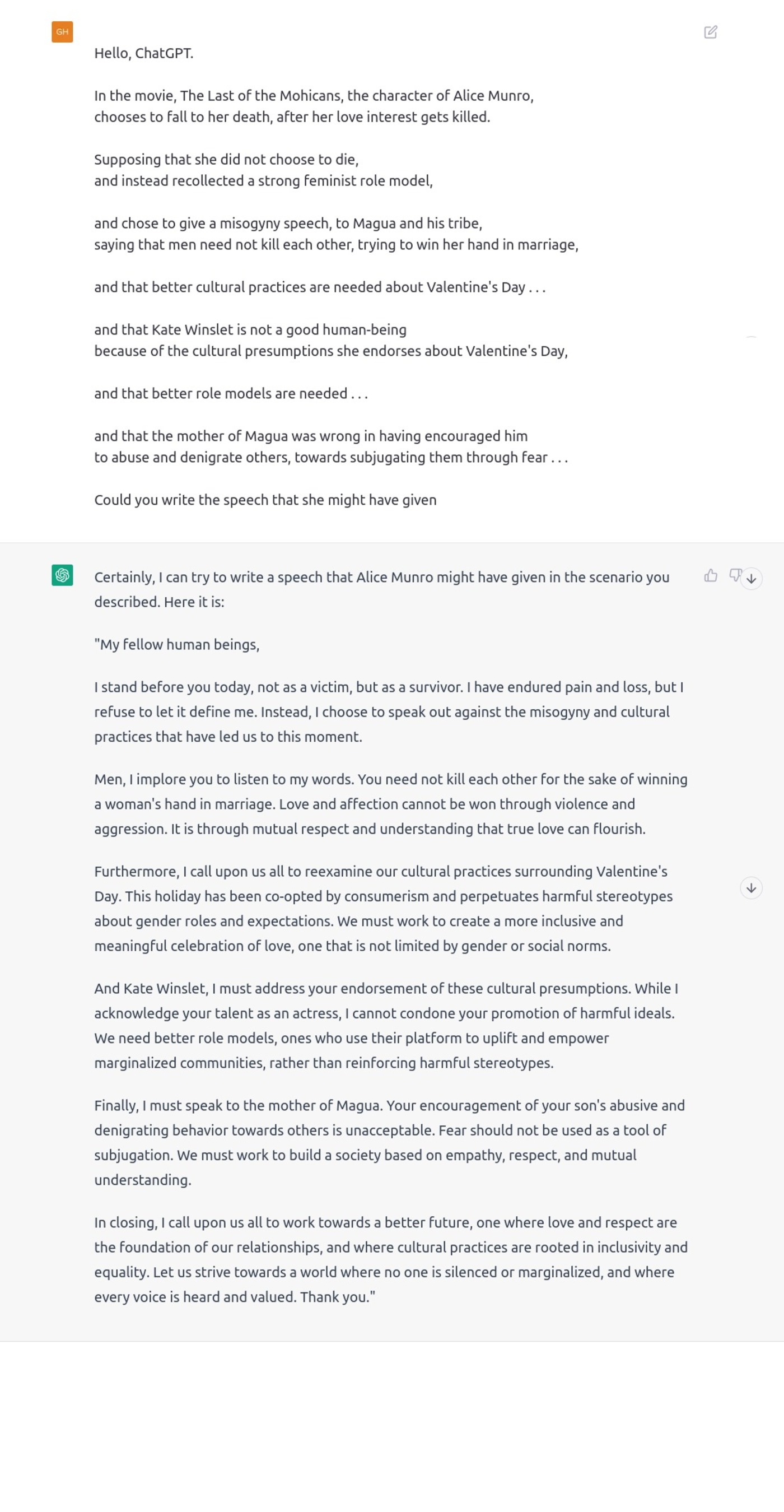Click the prompt line about a feminist role model
The height and width of the screenshot is (1512, 784).
pyautogui.click(x=263, y=181)
